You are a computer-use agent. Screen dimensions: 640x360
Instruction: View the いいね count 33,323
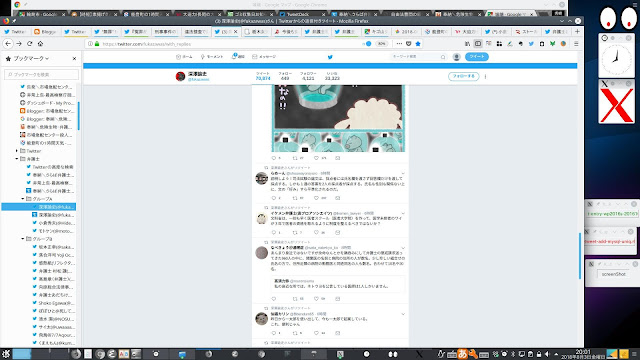click(332, 76)
